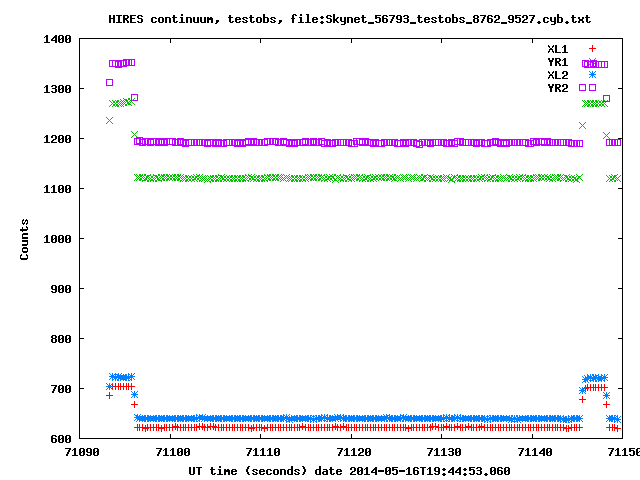Click the blue asterisk XL2 legend marker
Viewport: 640px width, 480px height.
click(x=592, y=74)
